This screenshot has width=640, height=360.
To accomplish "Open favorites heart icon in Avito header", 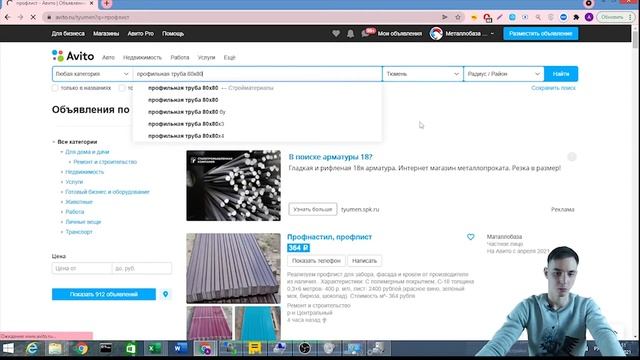I will pyautogui.click(x=336, y=33).
